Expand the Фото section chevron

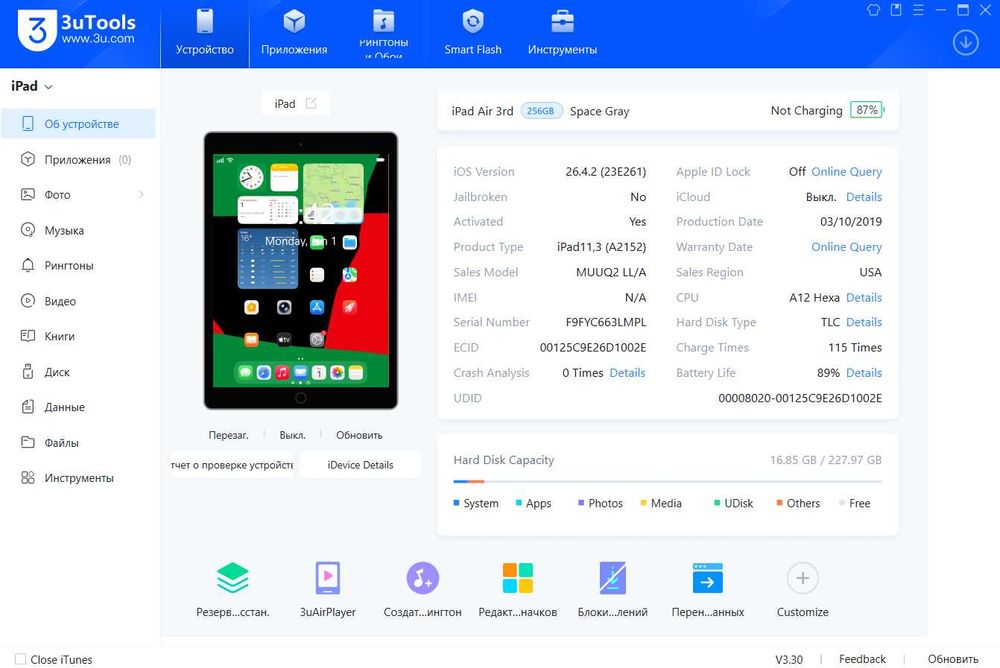coord(141,195)
